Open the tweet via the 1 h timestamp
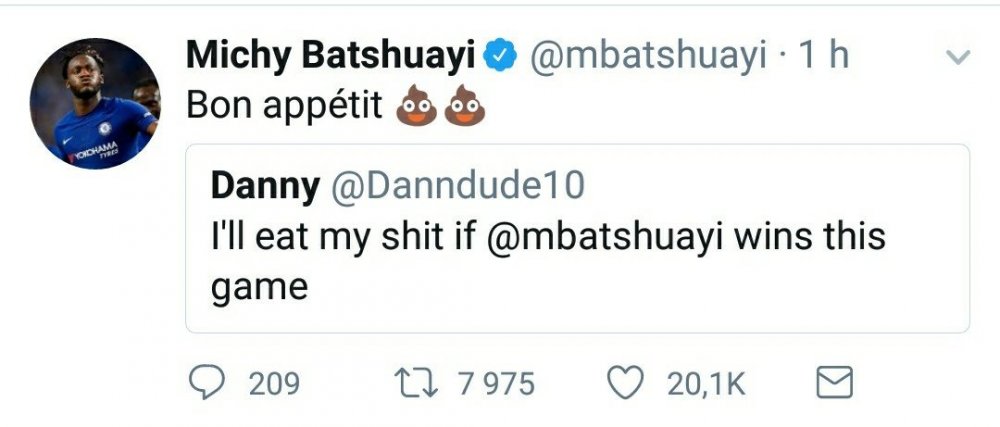This screenshot has height=427, width=1000. [824, 57]
